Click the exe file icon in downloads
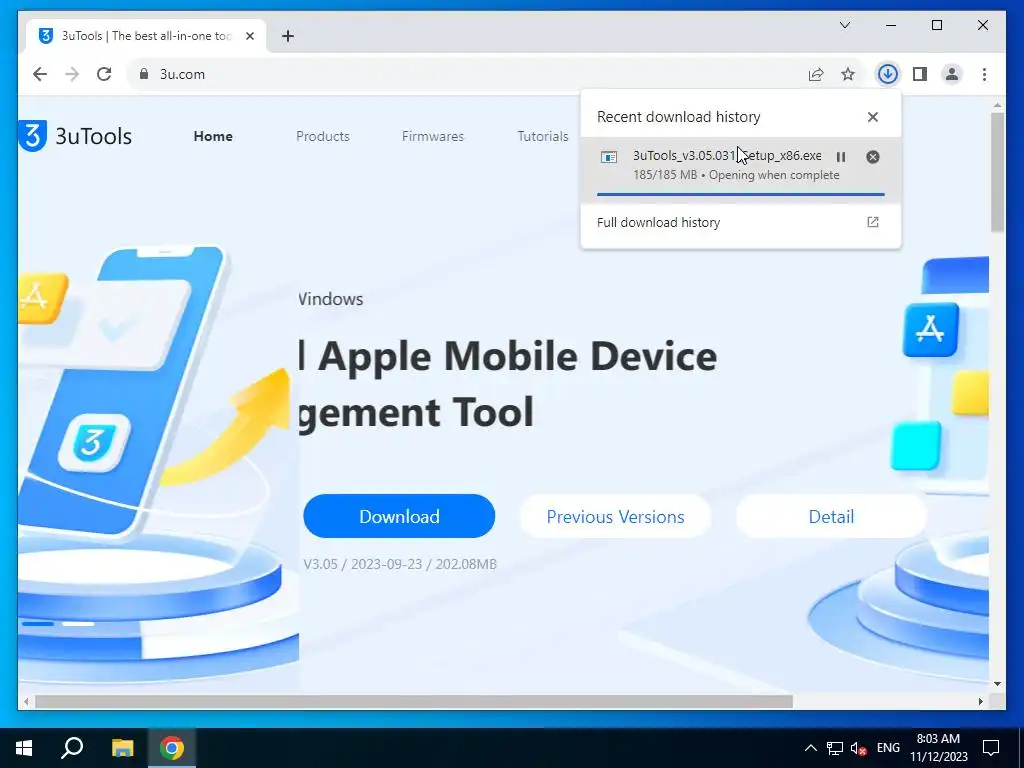The image size is (1024, 768). point(609,157)
